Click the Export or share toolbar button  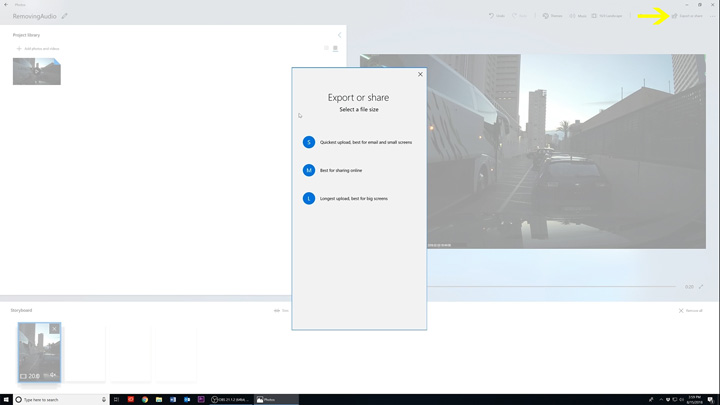point(687,16)
